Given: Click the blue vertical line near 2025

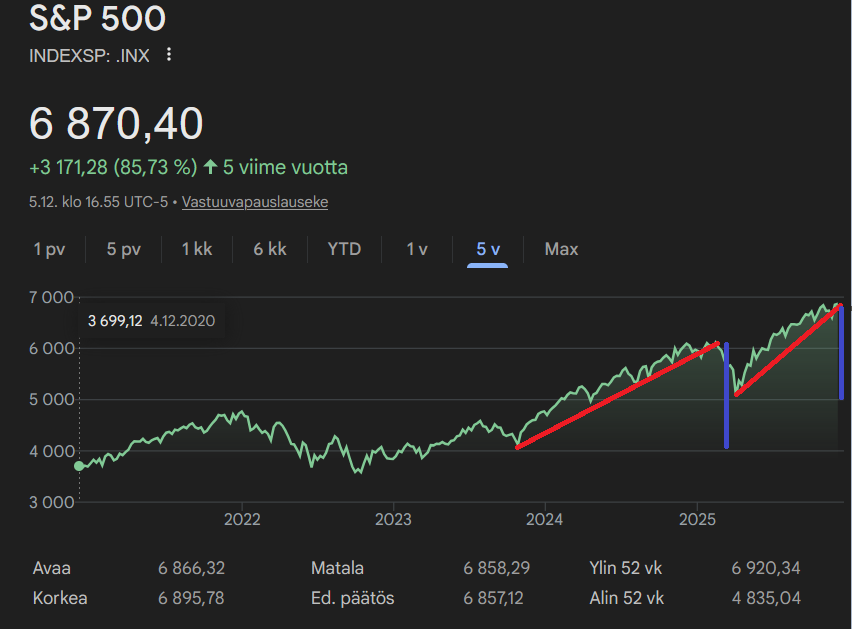Looking at the screenshot, I should pyautogui.click(x=726, y=395).
